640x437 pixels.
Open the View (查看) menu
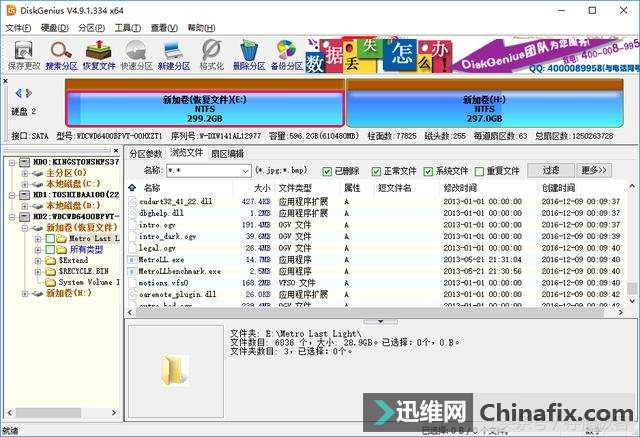[164, 28]
